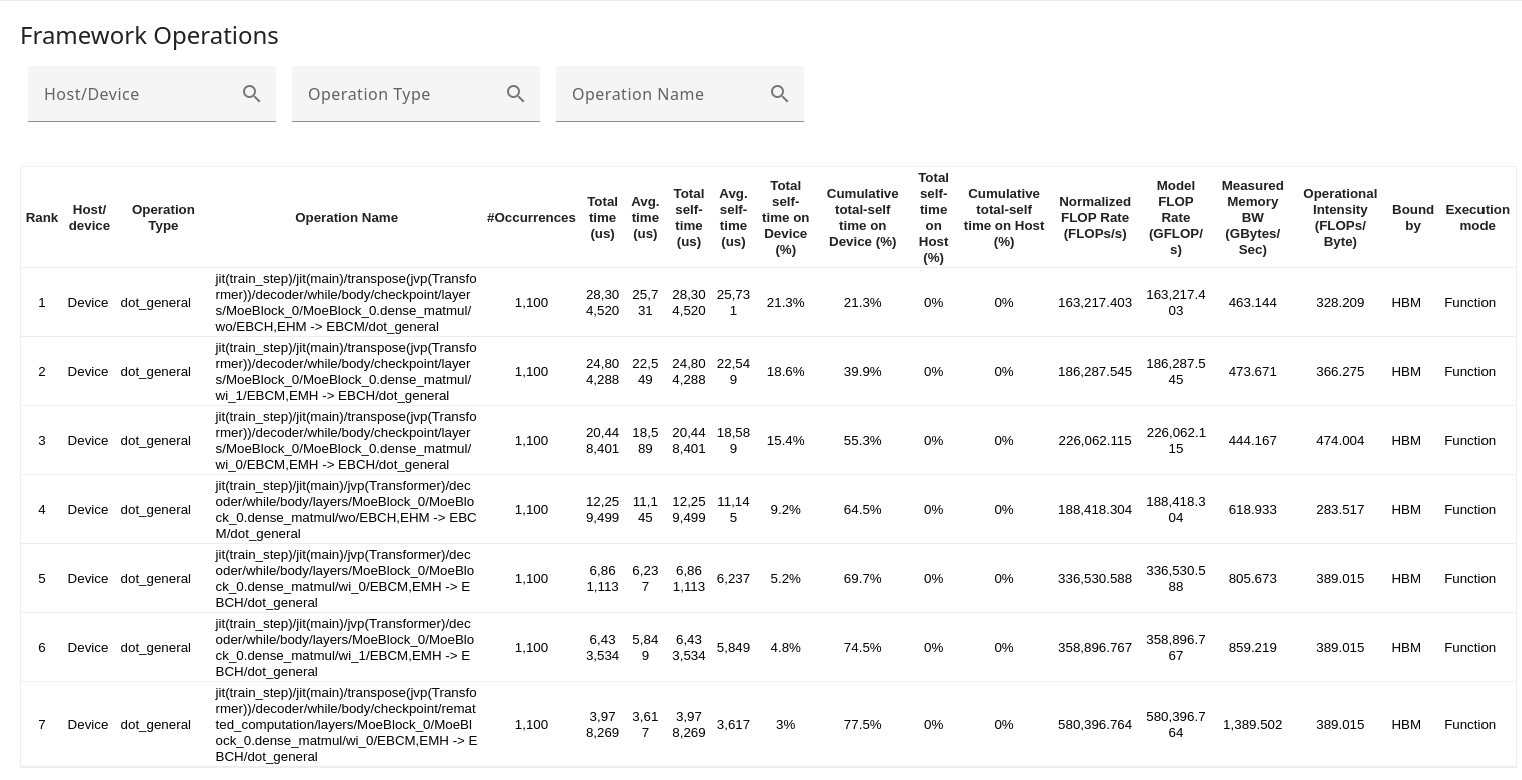Click the Operation Name filter field
The width and height of the screenshot is (1522, 780).
point(660,94)
